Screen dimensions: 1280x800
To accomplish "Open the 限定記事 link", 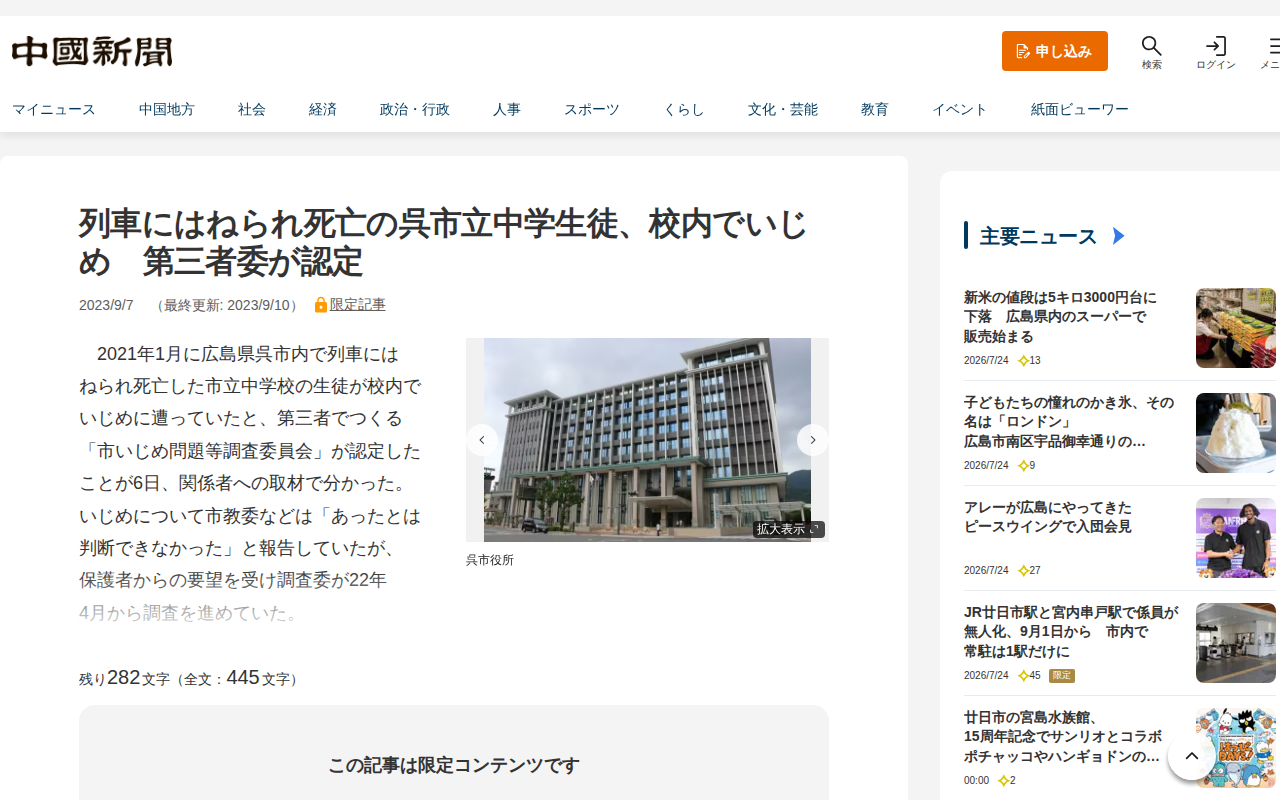I will 357,305.
